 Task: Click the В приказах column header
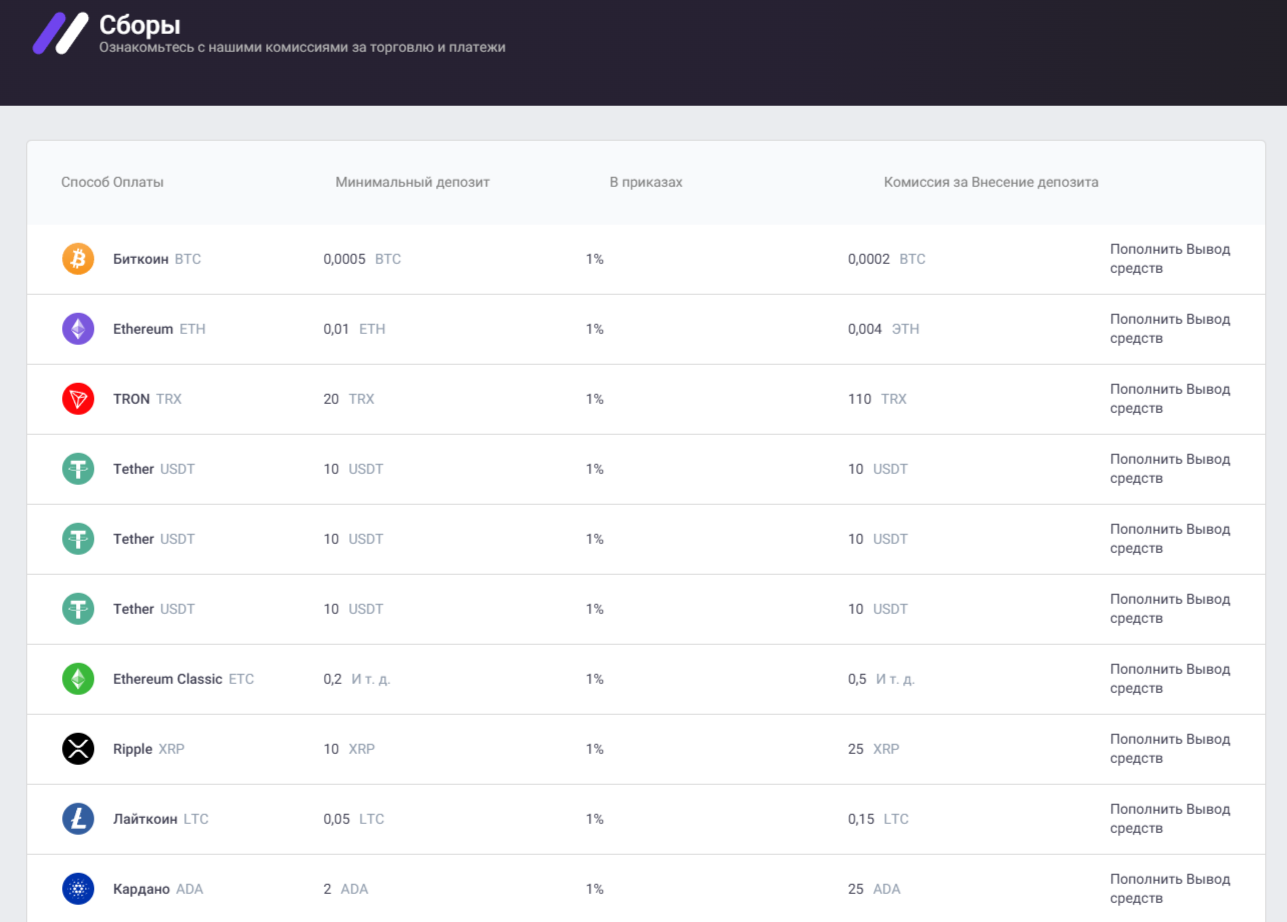pos(646,182)
